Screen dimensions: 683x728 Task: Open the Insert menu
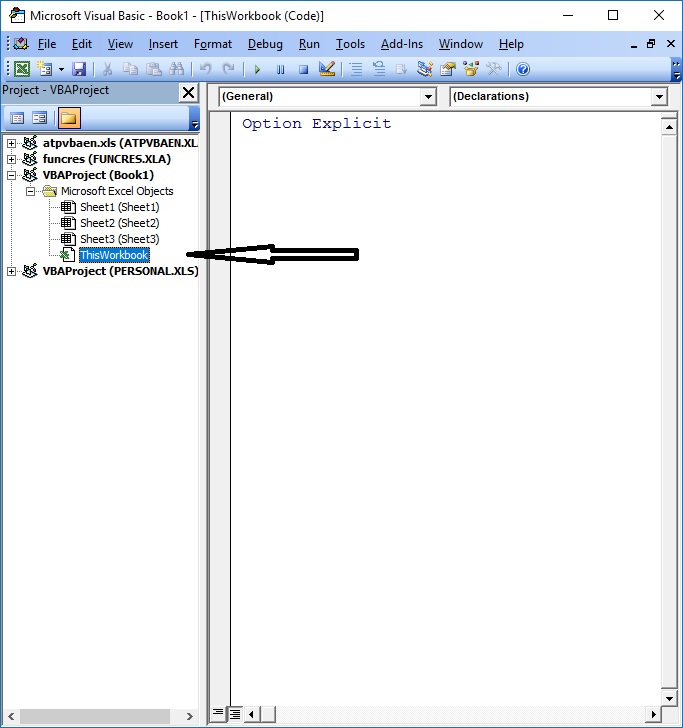[163, 44]
